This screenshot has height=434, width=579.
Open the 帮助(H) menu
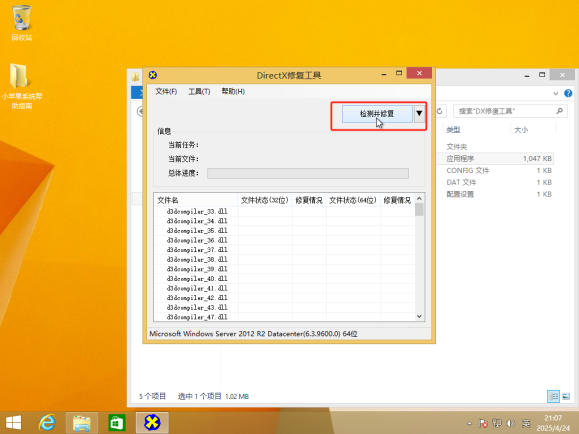coord(233,91)
